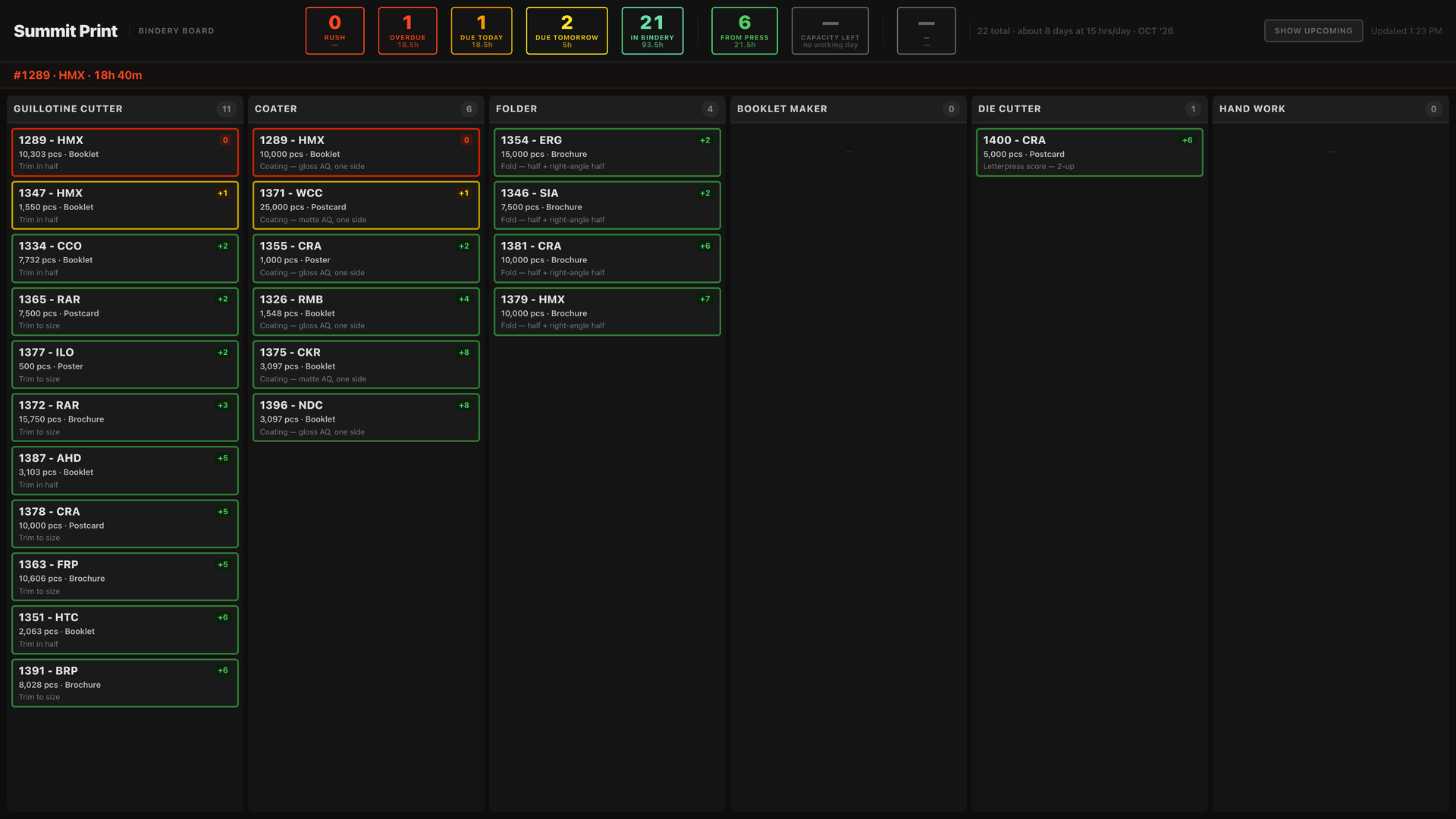Open the 1363 - FRP job card

125,577
